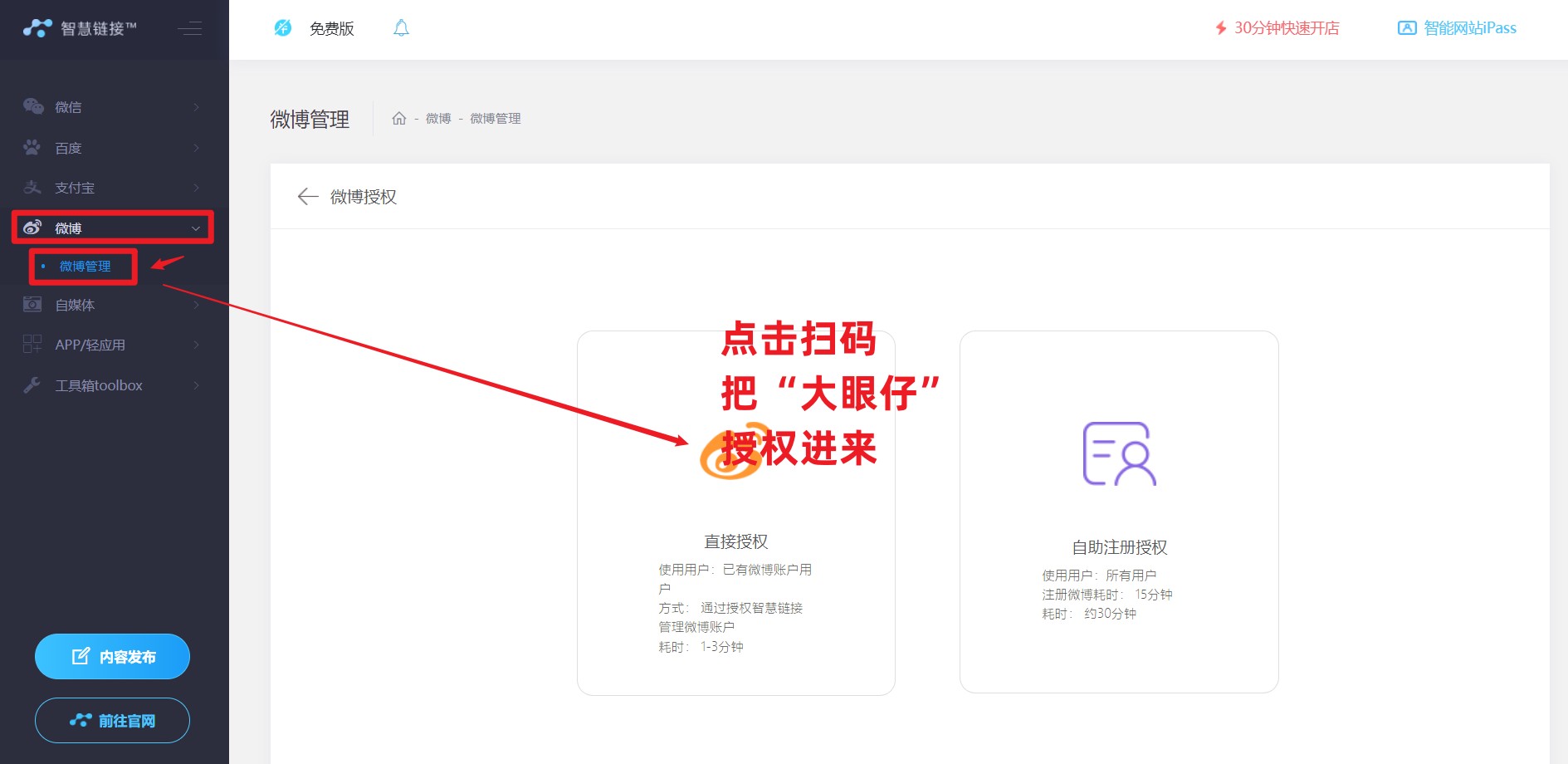Screen dimensions: 1568x764
Task: Click the user form icon in 自助注册授权 card
Action: pos(1120,454)
